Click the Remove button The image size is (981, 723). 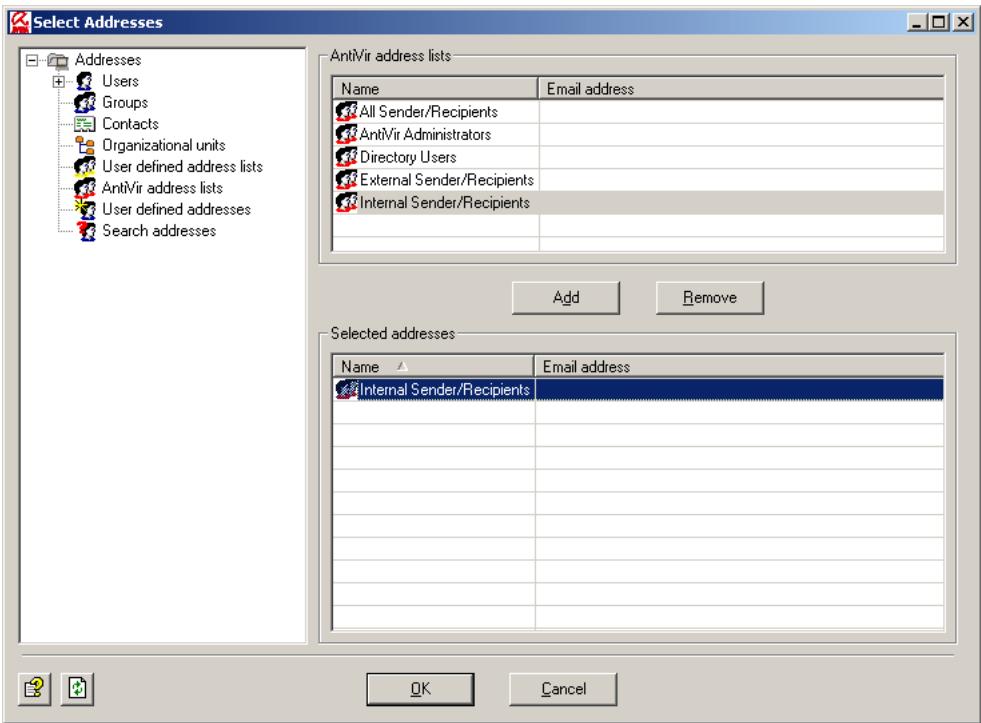tap(709, 298)
